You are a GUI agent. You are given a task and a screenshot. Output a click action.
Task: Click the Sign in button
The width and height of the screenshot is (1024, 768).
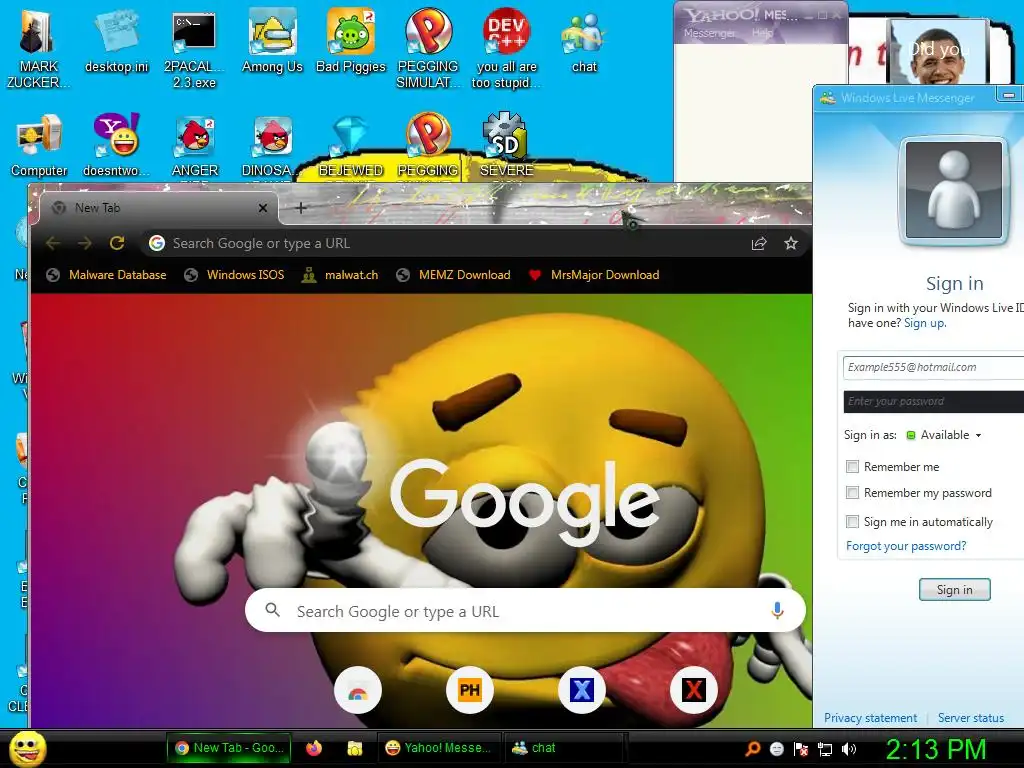954,590
